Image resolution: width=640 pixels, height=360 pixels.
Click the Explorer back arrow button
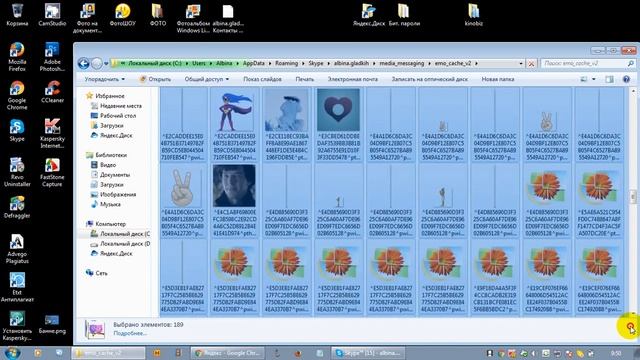point(84,63)
